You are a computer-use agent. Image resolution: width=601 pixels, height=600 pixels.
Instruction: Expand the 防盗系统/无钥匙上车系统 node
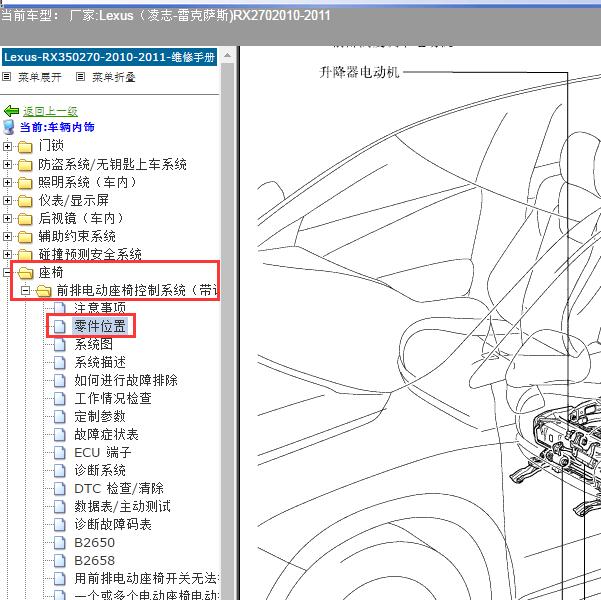(x=7, y=164)
